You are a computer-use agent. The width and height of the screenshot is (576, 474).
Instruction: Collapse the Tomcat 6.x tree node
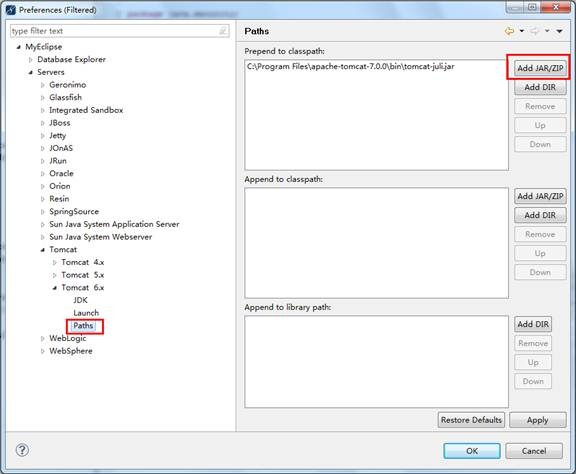54,288
